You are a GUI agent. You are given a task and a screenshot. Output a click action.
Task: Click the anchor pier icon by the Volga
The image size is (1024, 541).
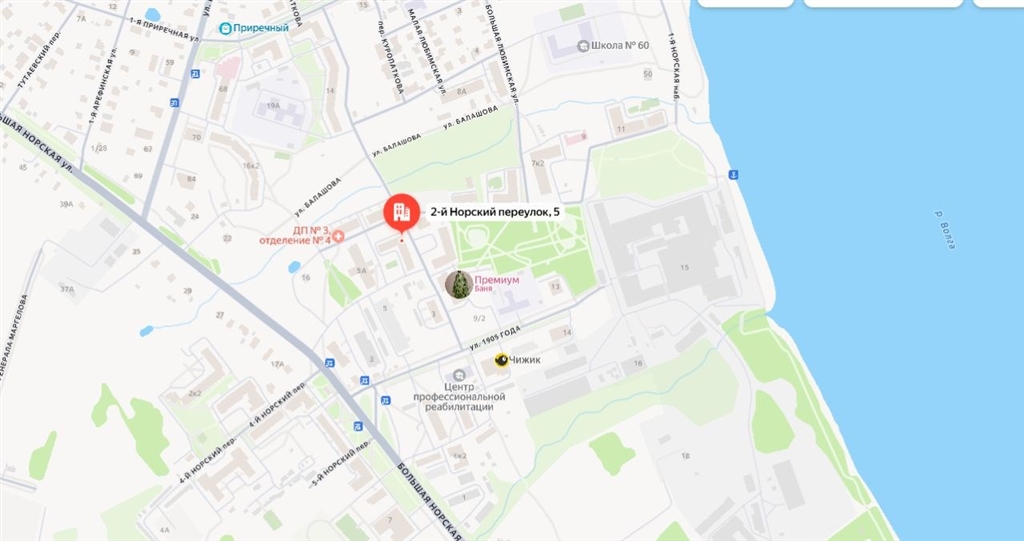733,174
